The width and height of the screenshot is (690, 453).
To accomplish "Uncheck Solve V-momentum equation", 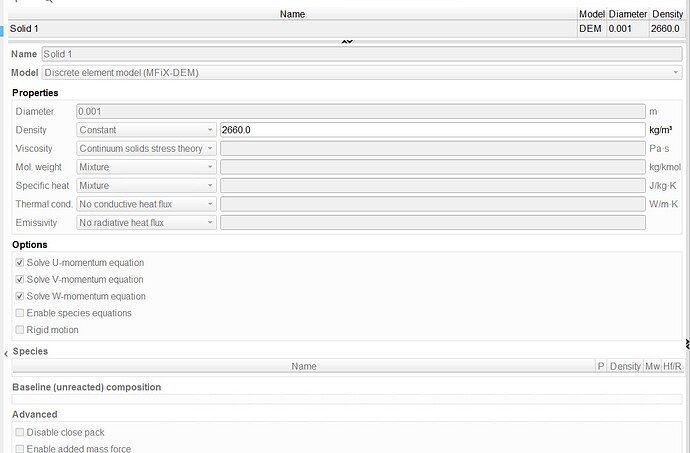I will 20,279.
